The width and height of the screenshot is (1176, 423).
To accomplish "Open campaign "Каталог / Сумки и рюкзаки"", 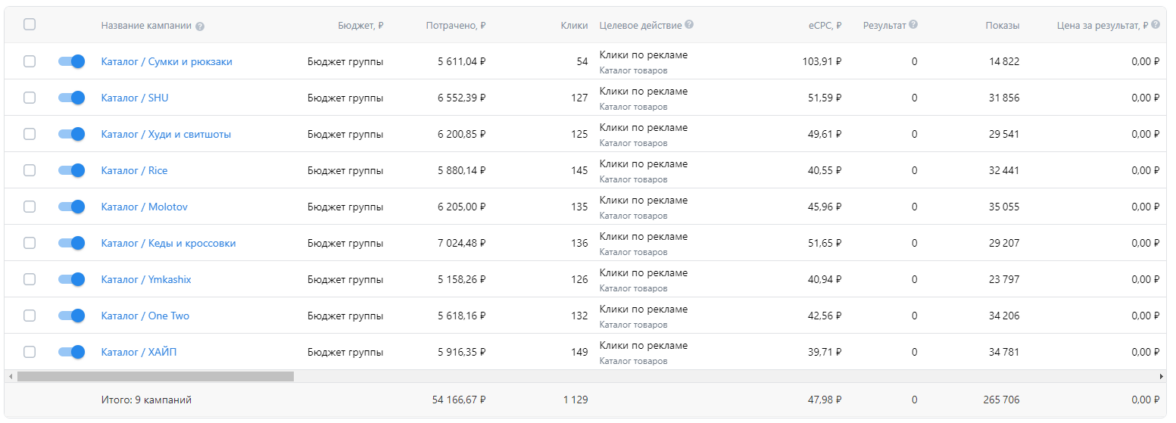I will coord(166,62).
